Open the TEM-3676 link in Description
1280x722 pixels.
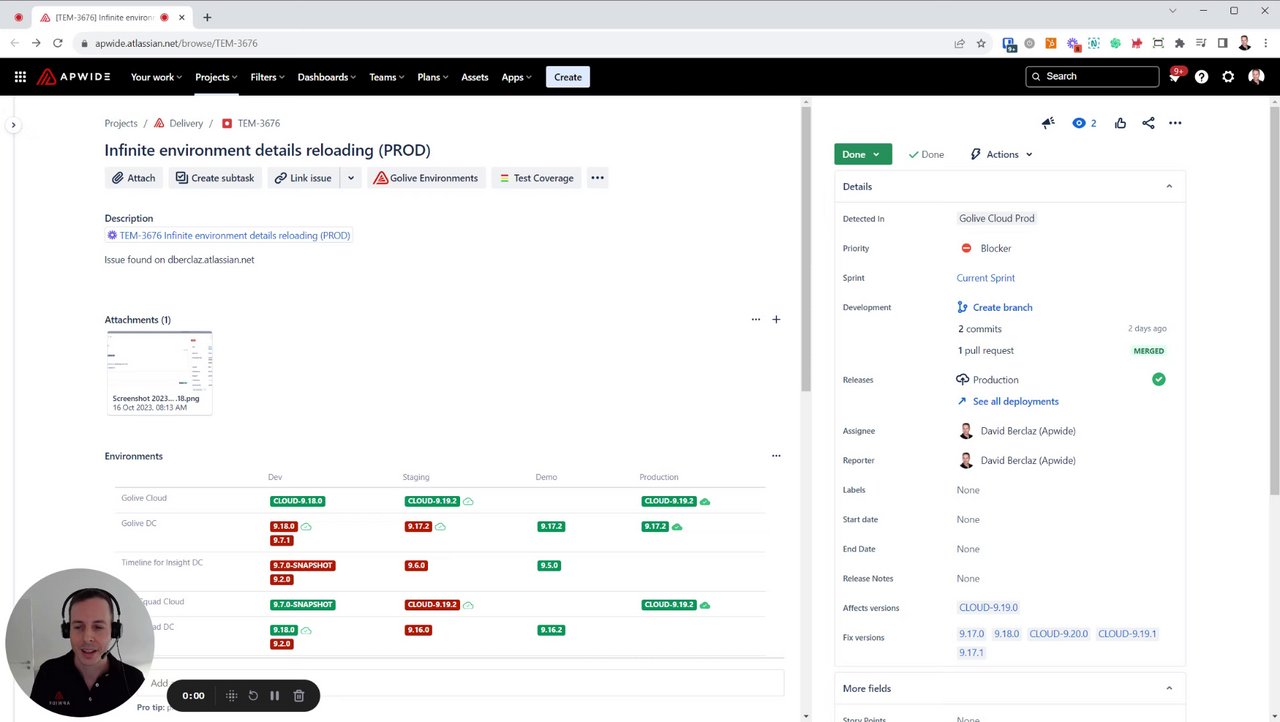[x=228, y=236]
